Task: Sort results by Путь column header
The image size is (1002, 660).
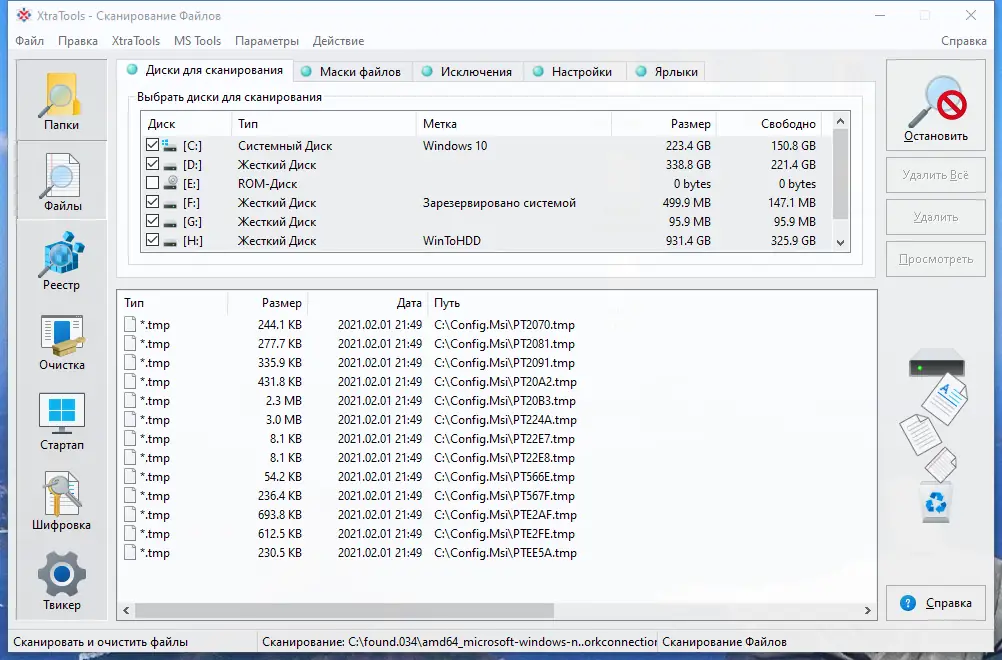Action: click(x=652, y=303)
